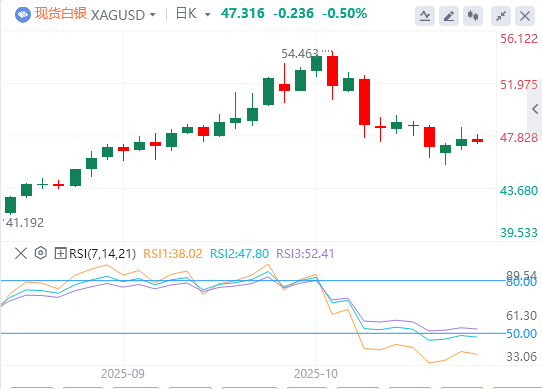Click the RSI2:47.80 value
542x389 pixels.
239,254
